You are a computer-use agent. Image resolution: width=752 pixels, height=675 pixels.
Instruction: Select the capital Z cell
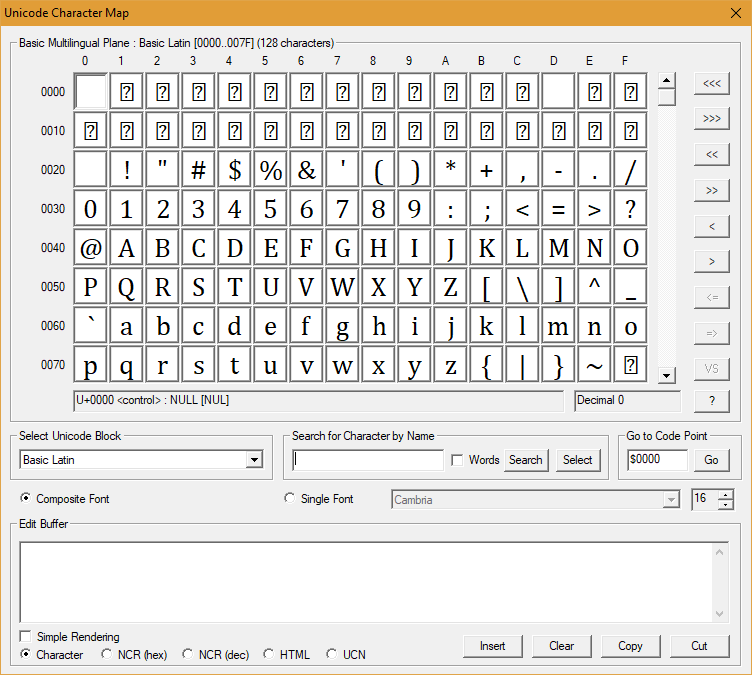coord(450,286)
